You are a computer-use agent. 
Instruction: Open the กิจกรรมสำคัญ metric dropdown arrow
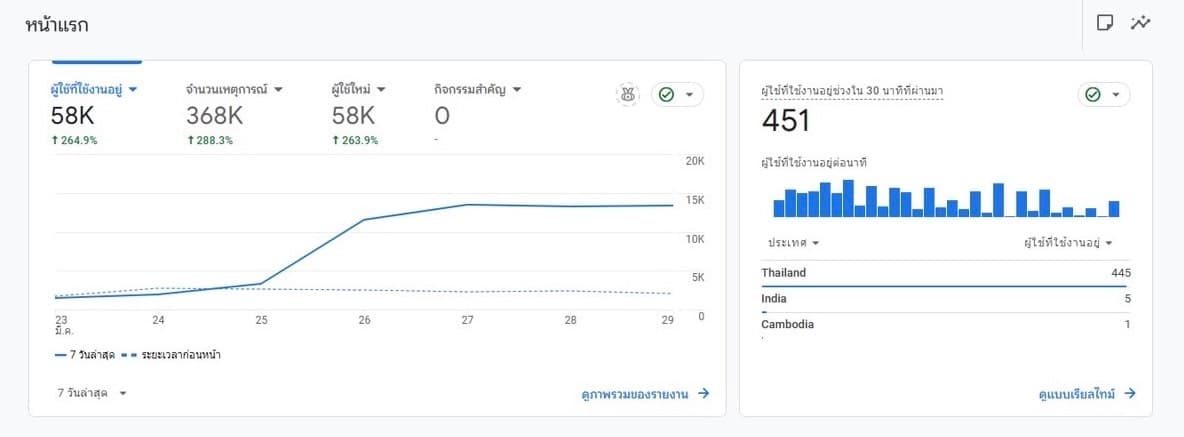click(517, 90)
